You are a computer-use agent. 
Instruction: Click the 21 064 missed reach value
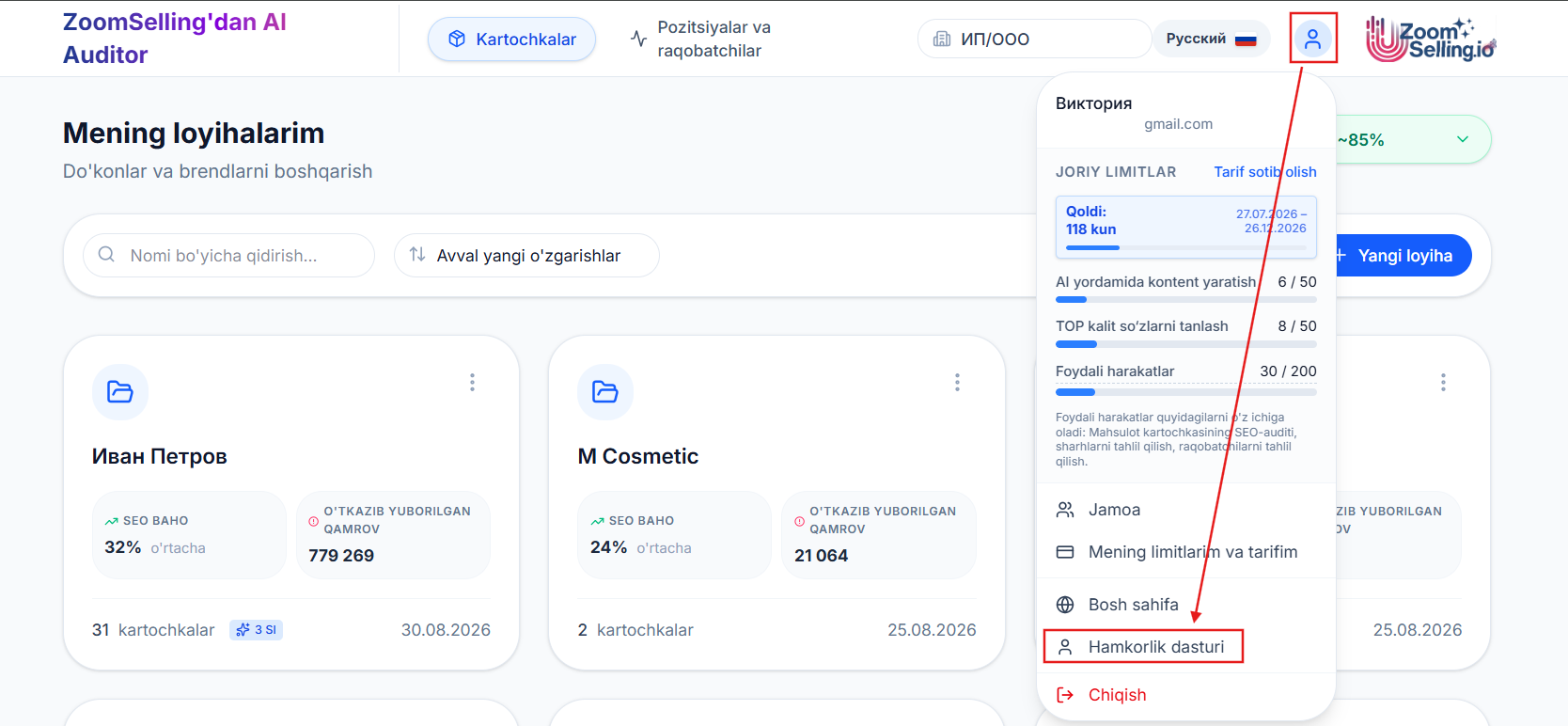(822, 556)
